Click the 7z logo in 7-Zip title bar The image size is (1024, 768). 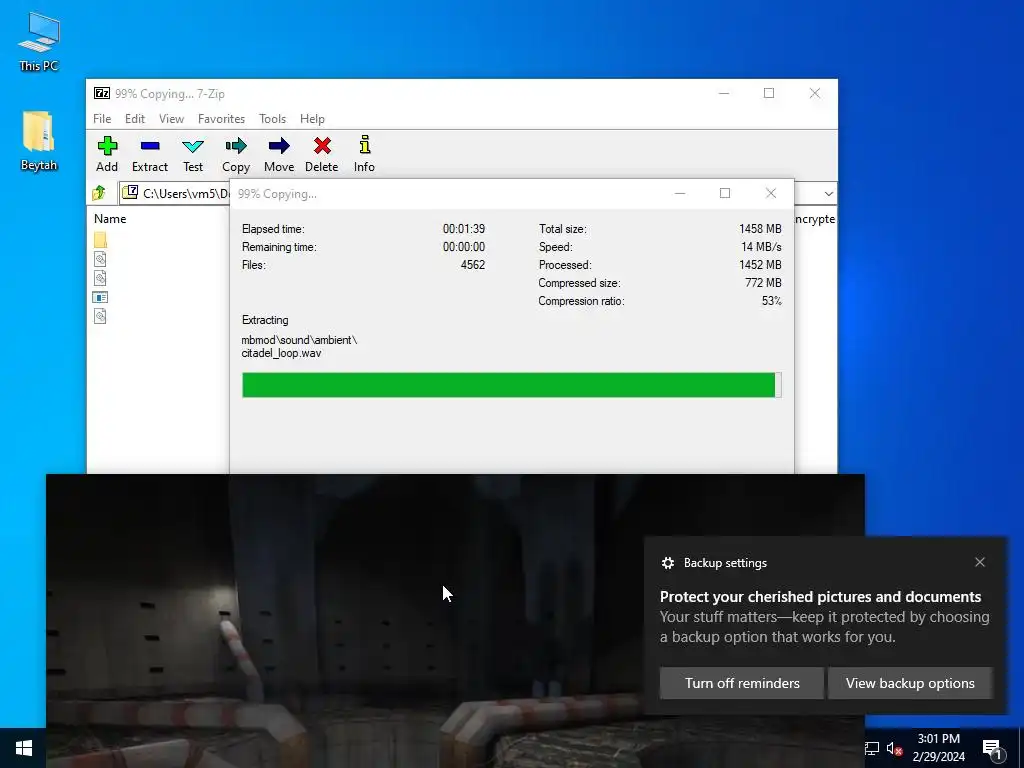[x=101, y=93]
